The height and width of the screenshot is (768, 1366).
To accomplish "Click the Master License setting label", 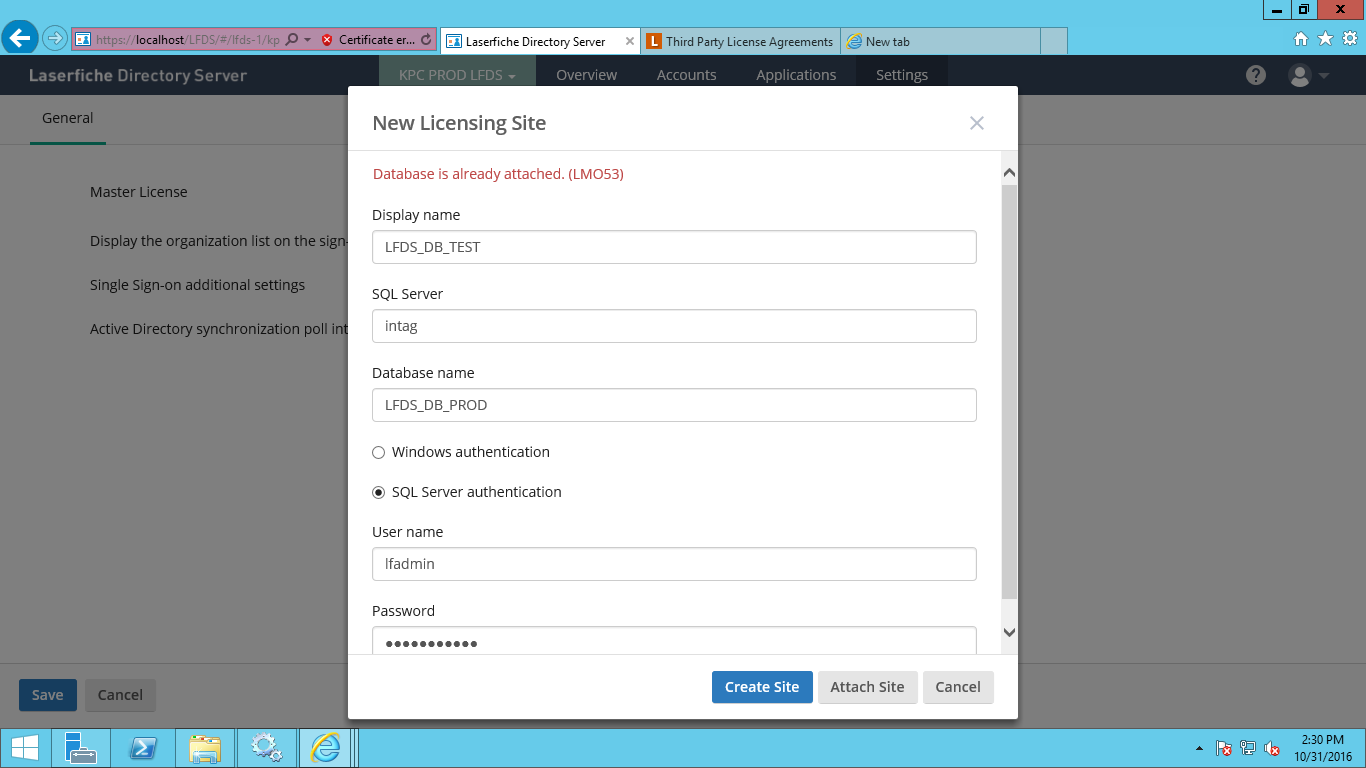I will tap(139, 192).
